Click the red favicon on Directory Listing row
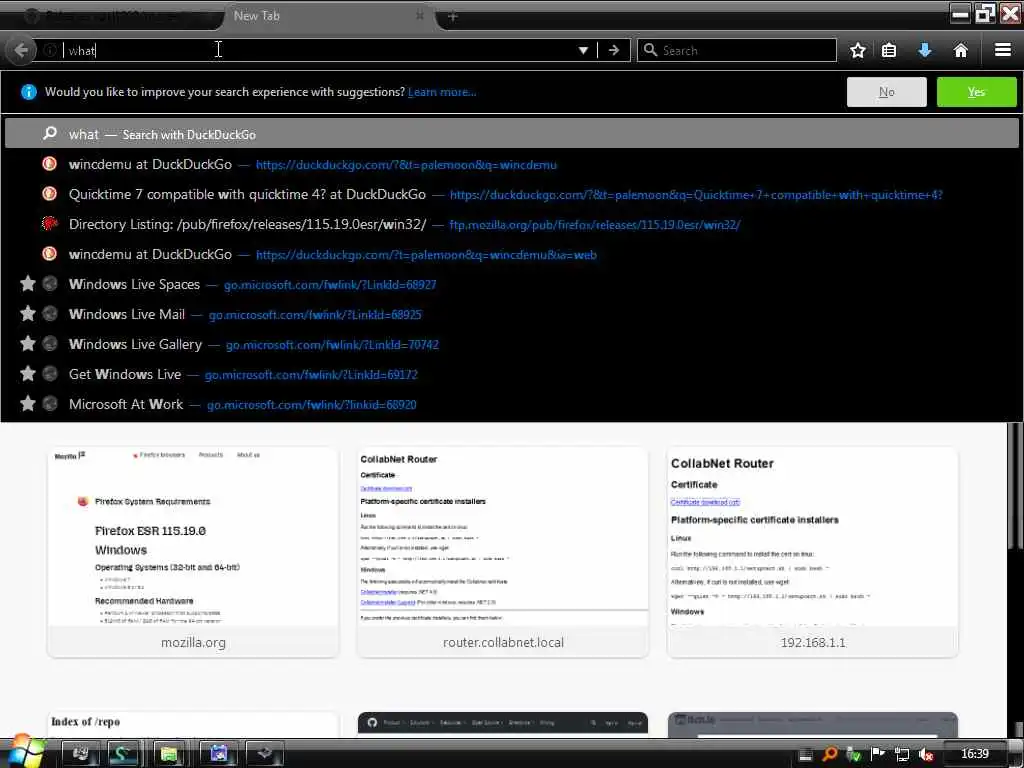Screen dimensions: 1024x768 (50, 224)
